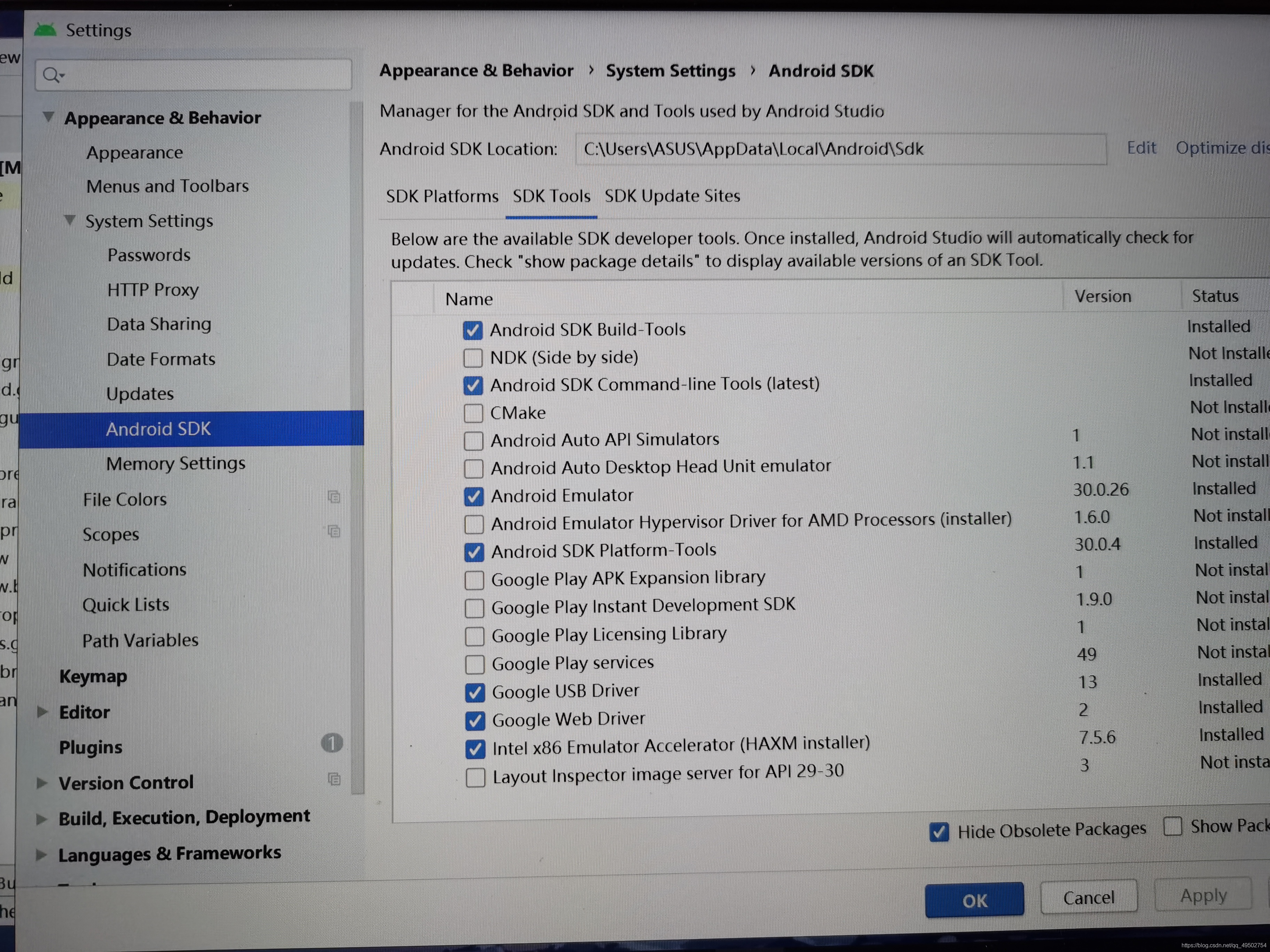Collapse the Appearance & Behavior section
This screenshot has height=952, width=1270.
(x=49, y=117)
